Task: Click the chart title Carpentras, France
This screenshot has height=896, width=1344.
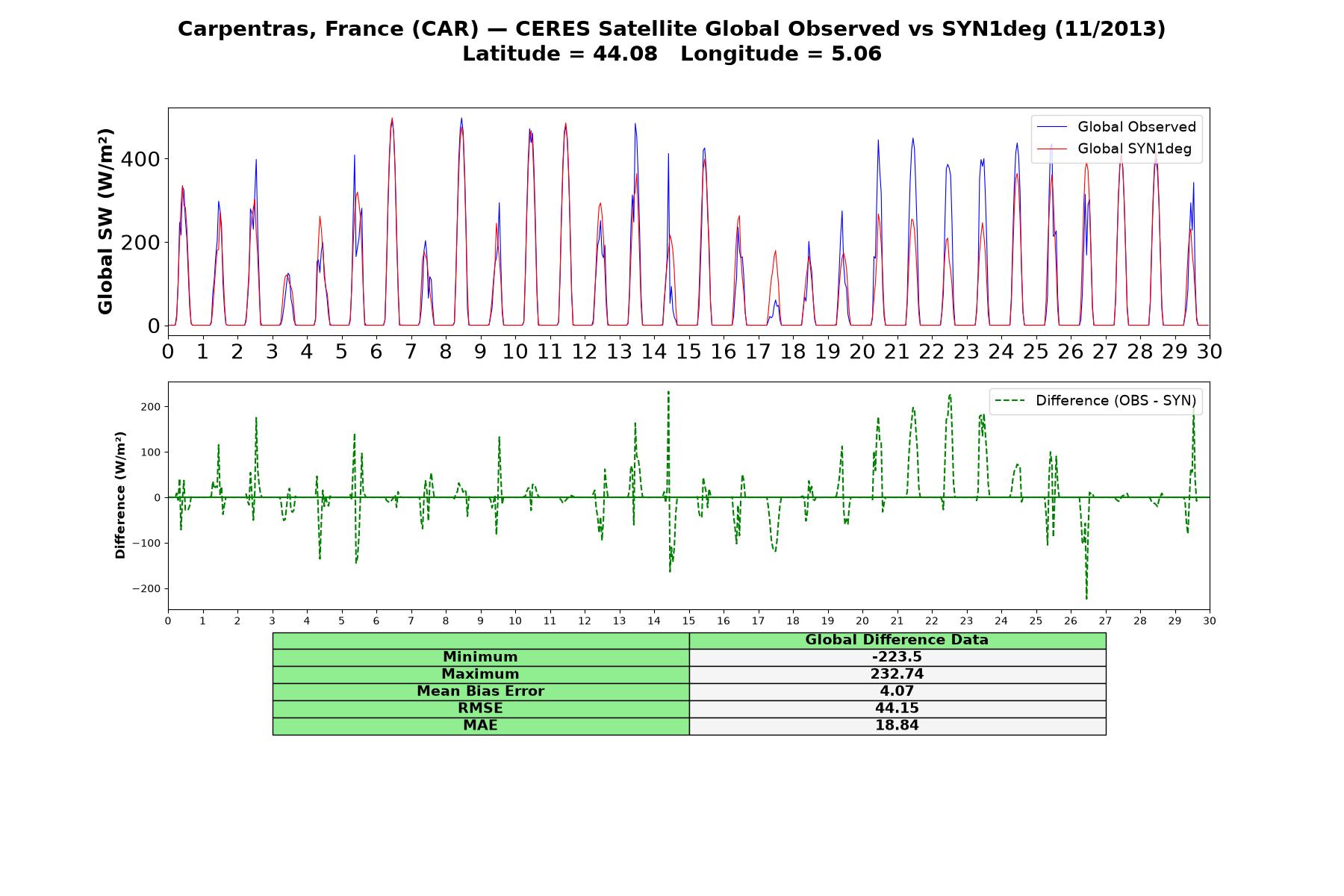Action: click(x=671, y=29)
